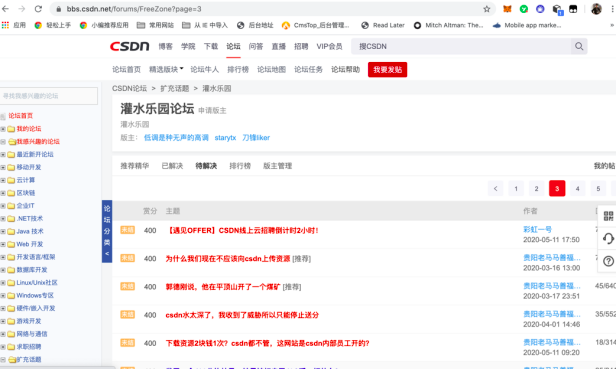
Task: Open customer service headset icon
Action: pyautogui.click(x=608, y=238)
